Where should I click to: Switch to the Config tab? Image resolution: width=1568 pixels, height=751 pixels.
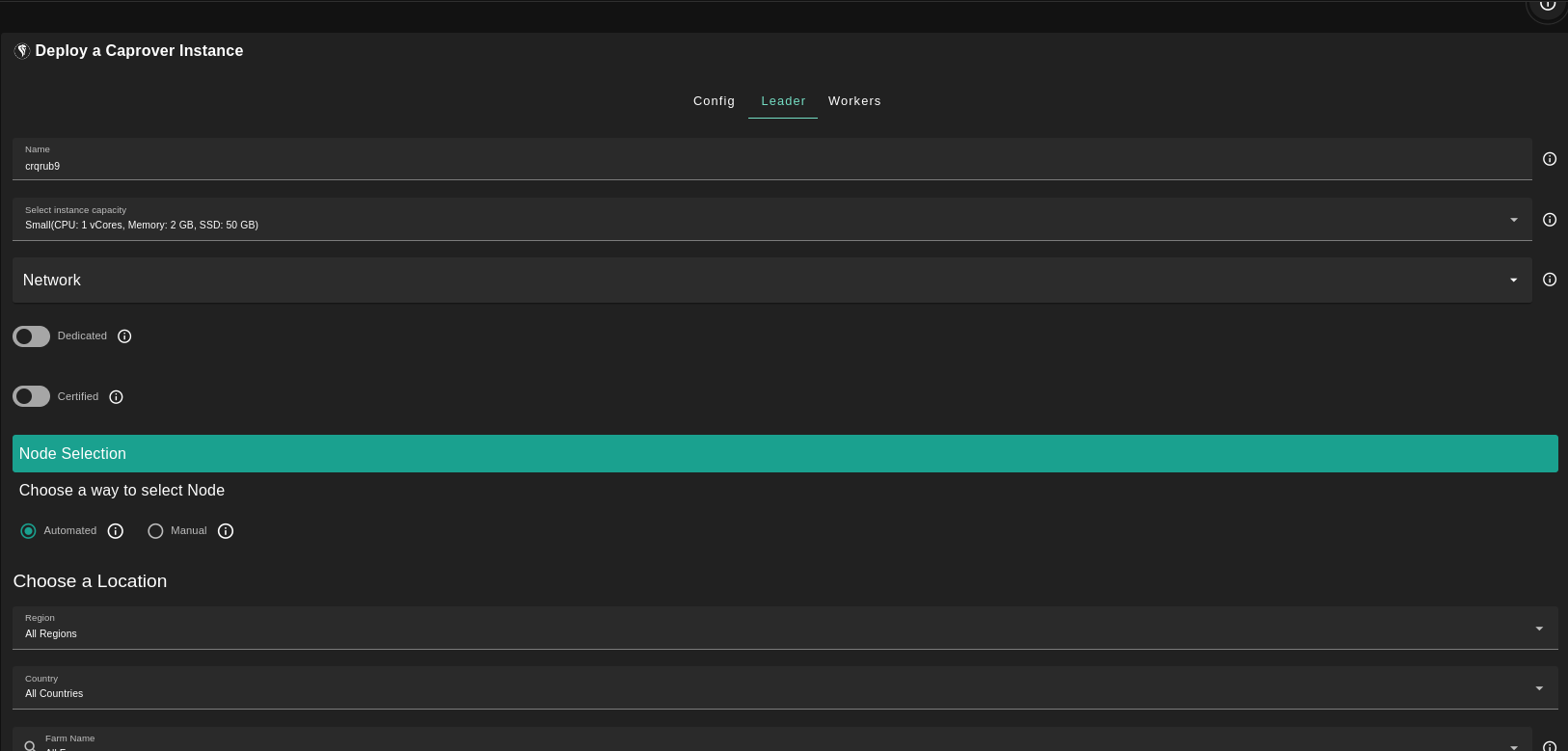coord(714,101)
